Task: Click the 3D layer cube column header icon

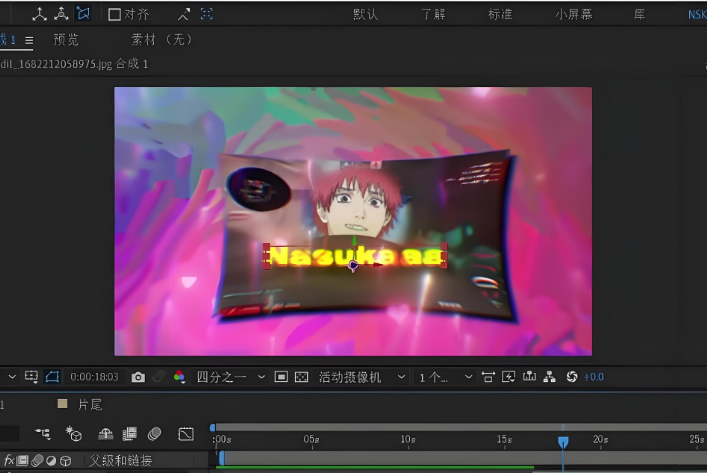Action: [x=65, y=461]
